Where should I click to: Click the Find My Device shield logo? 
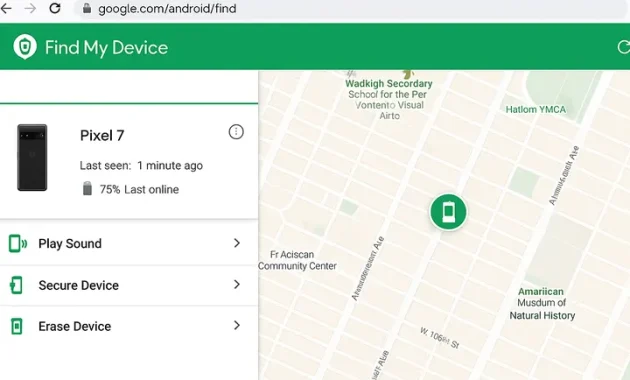[x=25, y=47]
